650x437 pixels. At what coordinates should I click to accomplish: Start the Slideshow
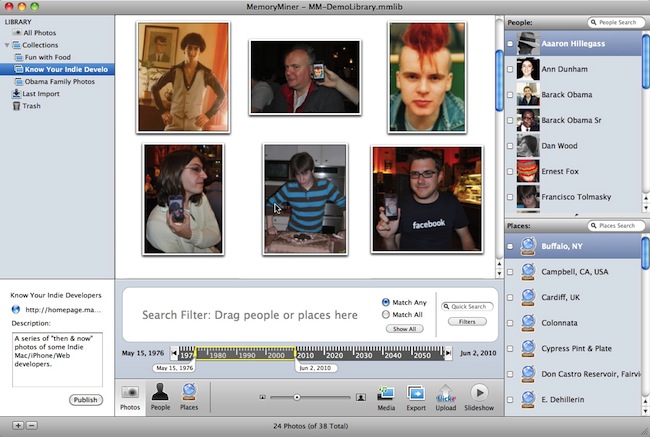(479, 397)
